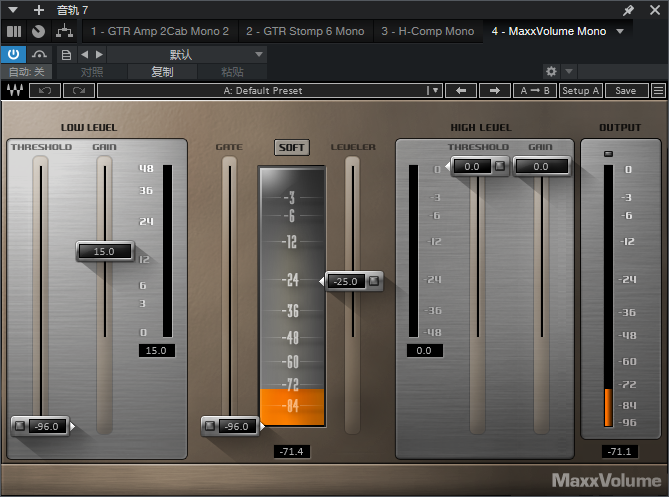Load next Waves preset right arrow
Image resolution: width=669 pixels, height=497 pixels.
(495, 90)
